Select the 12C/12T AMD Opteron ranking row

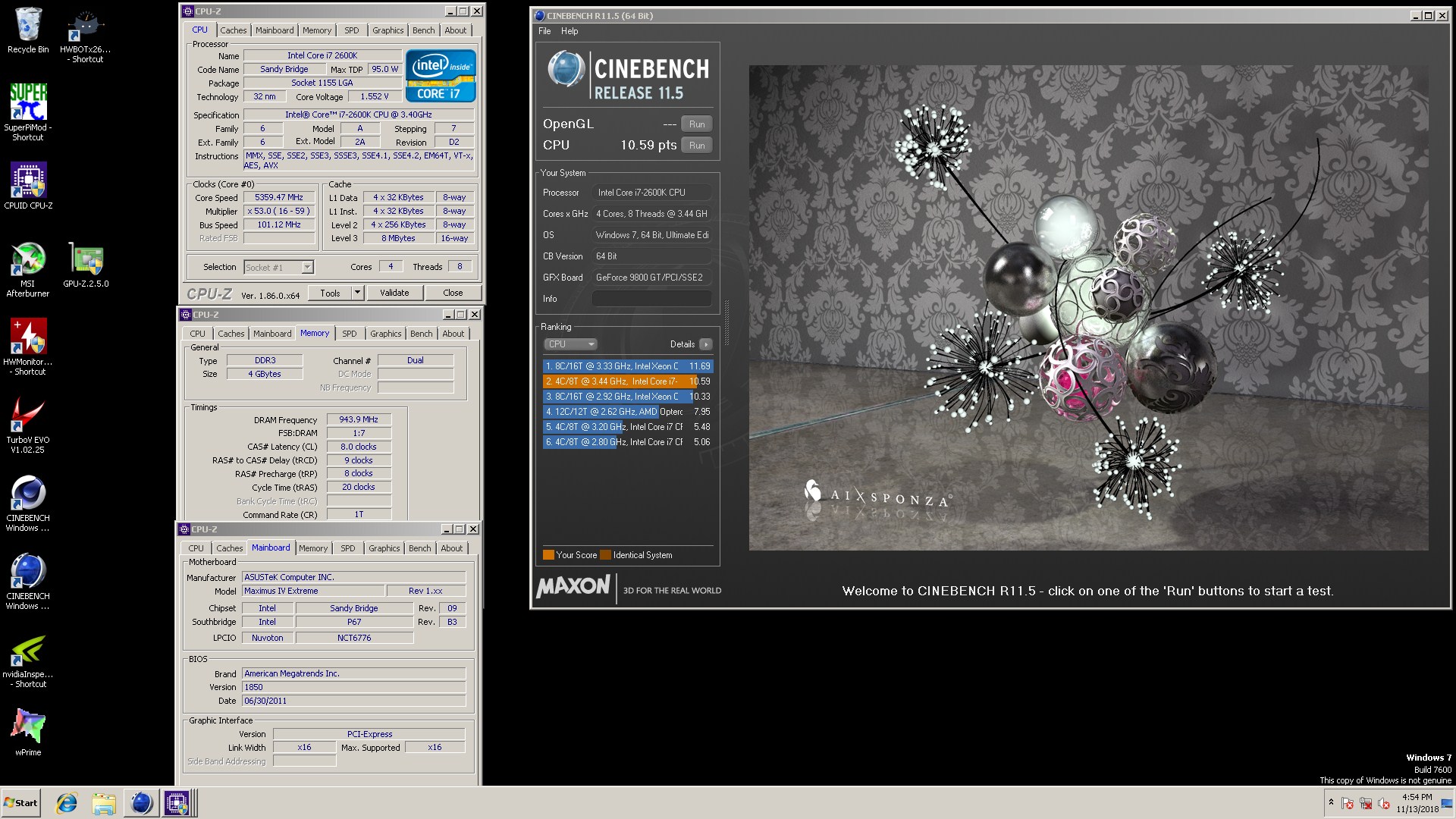(x=628, y=412)
